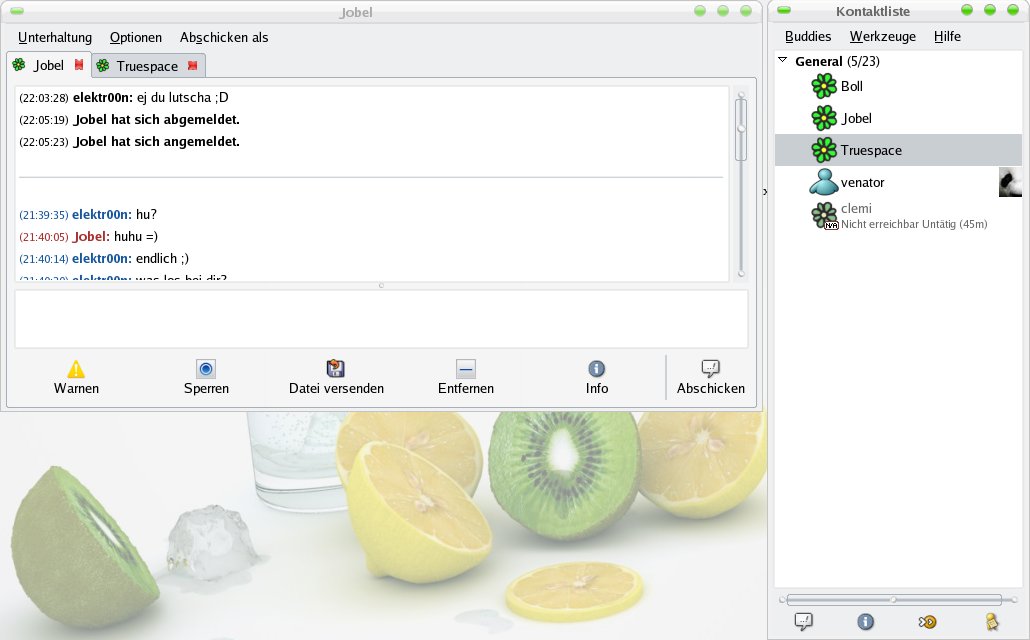1030x640 pixels.
Task: Click the blue info icon in Kontaktliste
Action: tap(865, 622)
